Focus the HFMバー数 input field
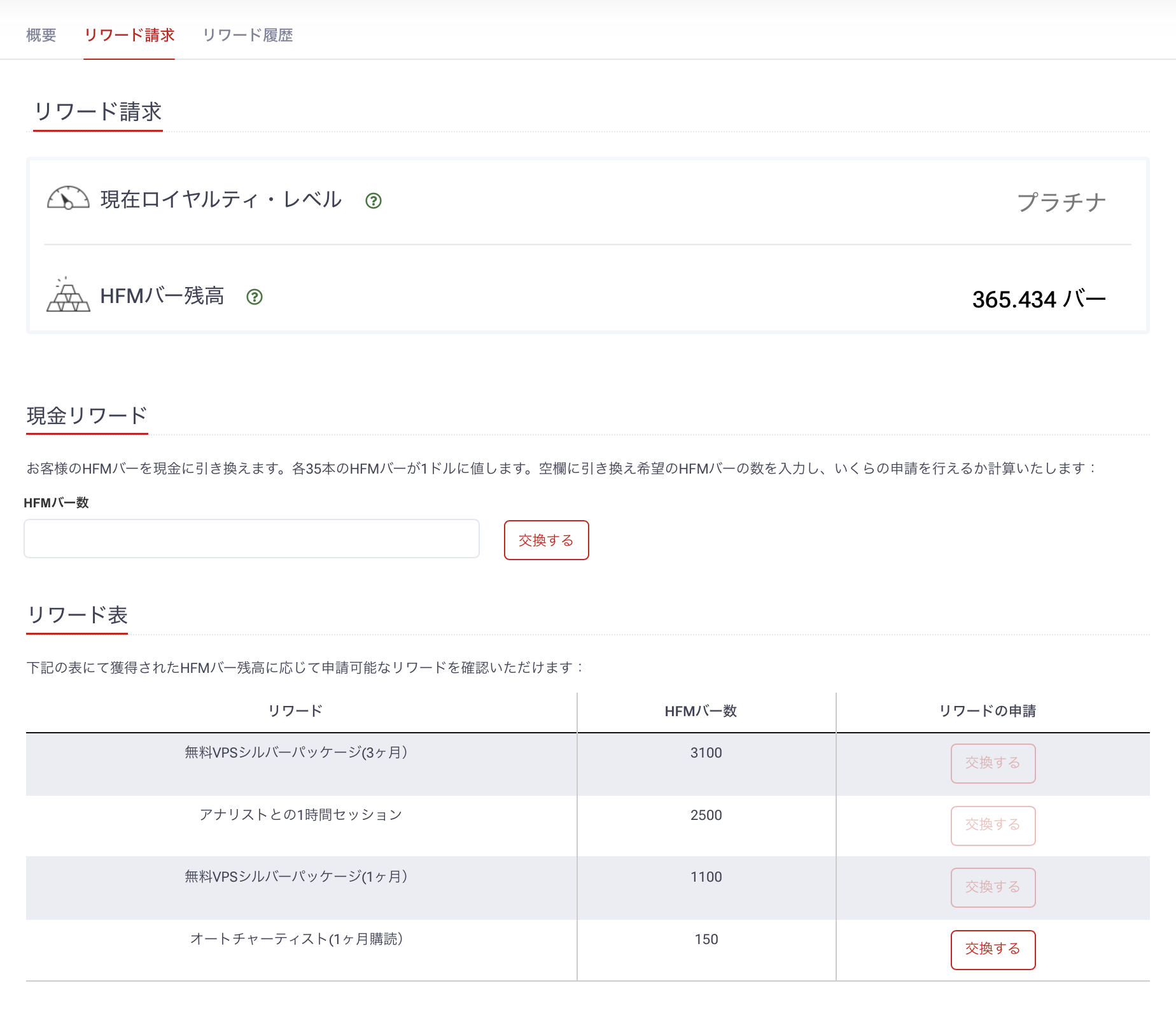This screenshot has width=1176, height=1016. click(251, 539)
